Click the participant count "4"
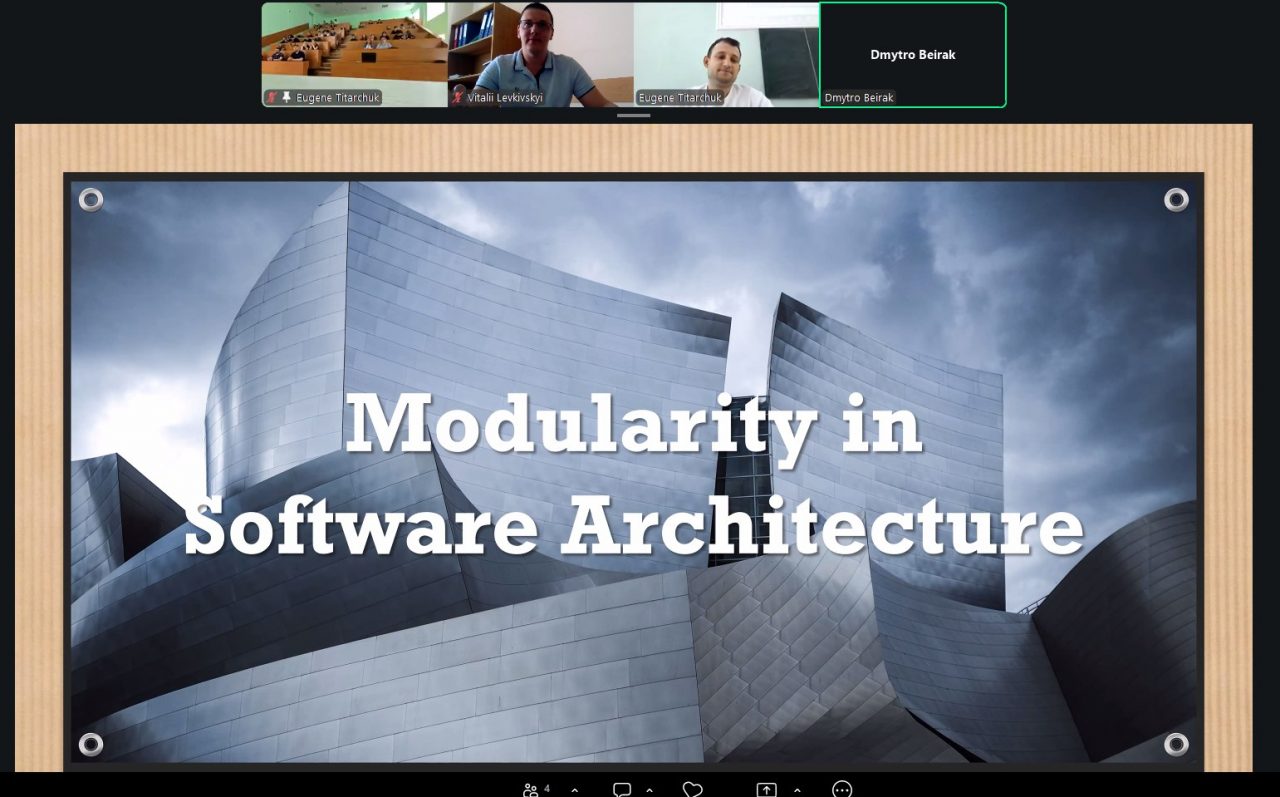The image size is (1280, 797). [x=547, y=788]
